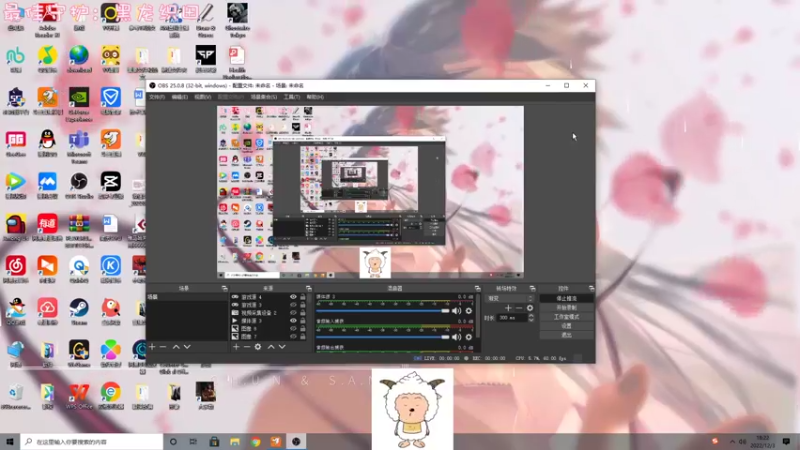Open OBS 设置 from the controls panel
The width and height of the screenshot is (800, 450).
coord(566,326)
